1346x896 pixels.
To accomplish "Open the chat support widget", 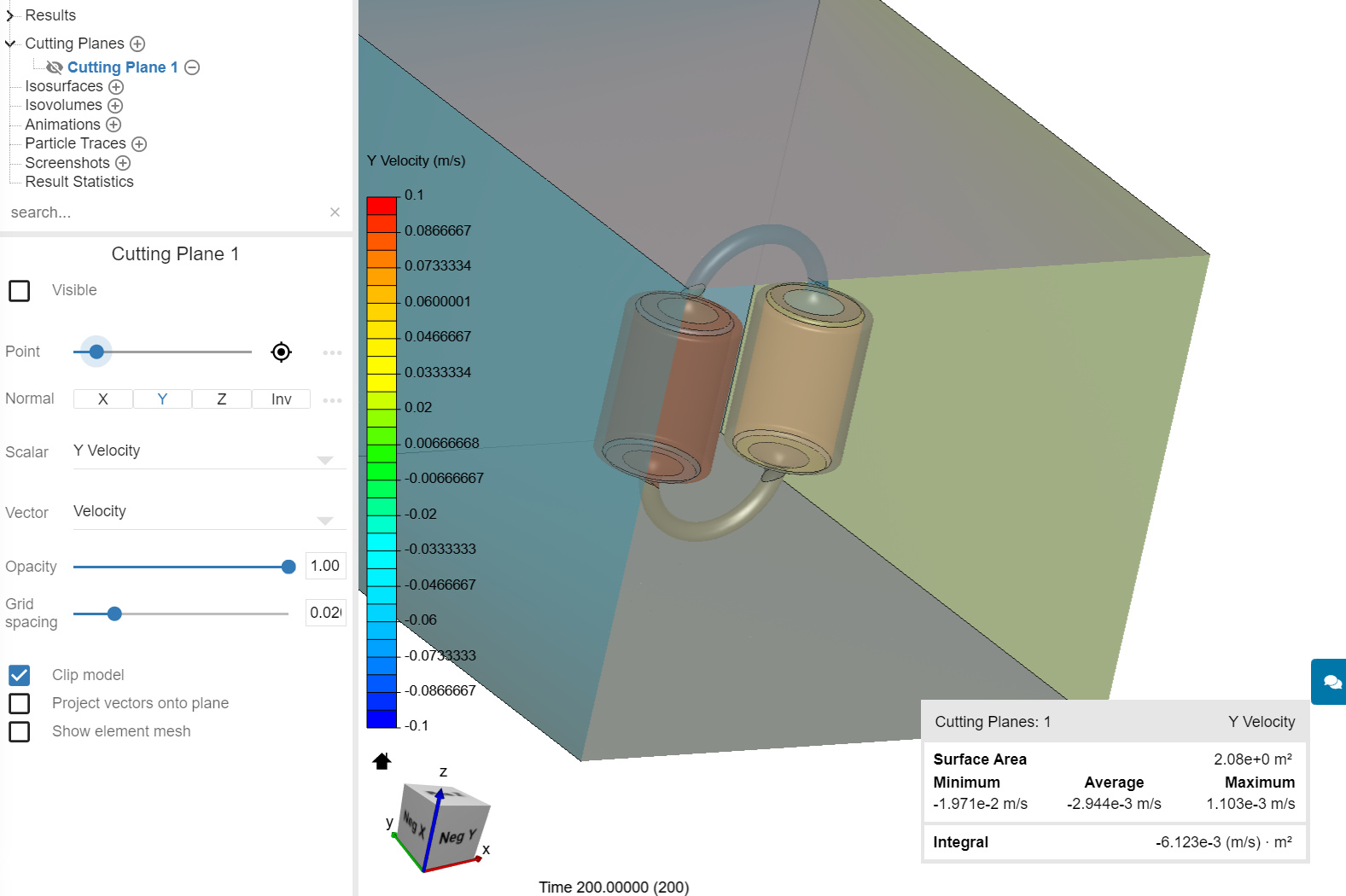I will [x=1330, y=682].
